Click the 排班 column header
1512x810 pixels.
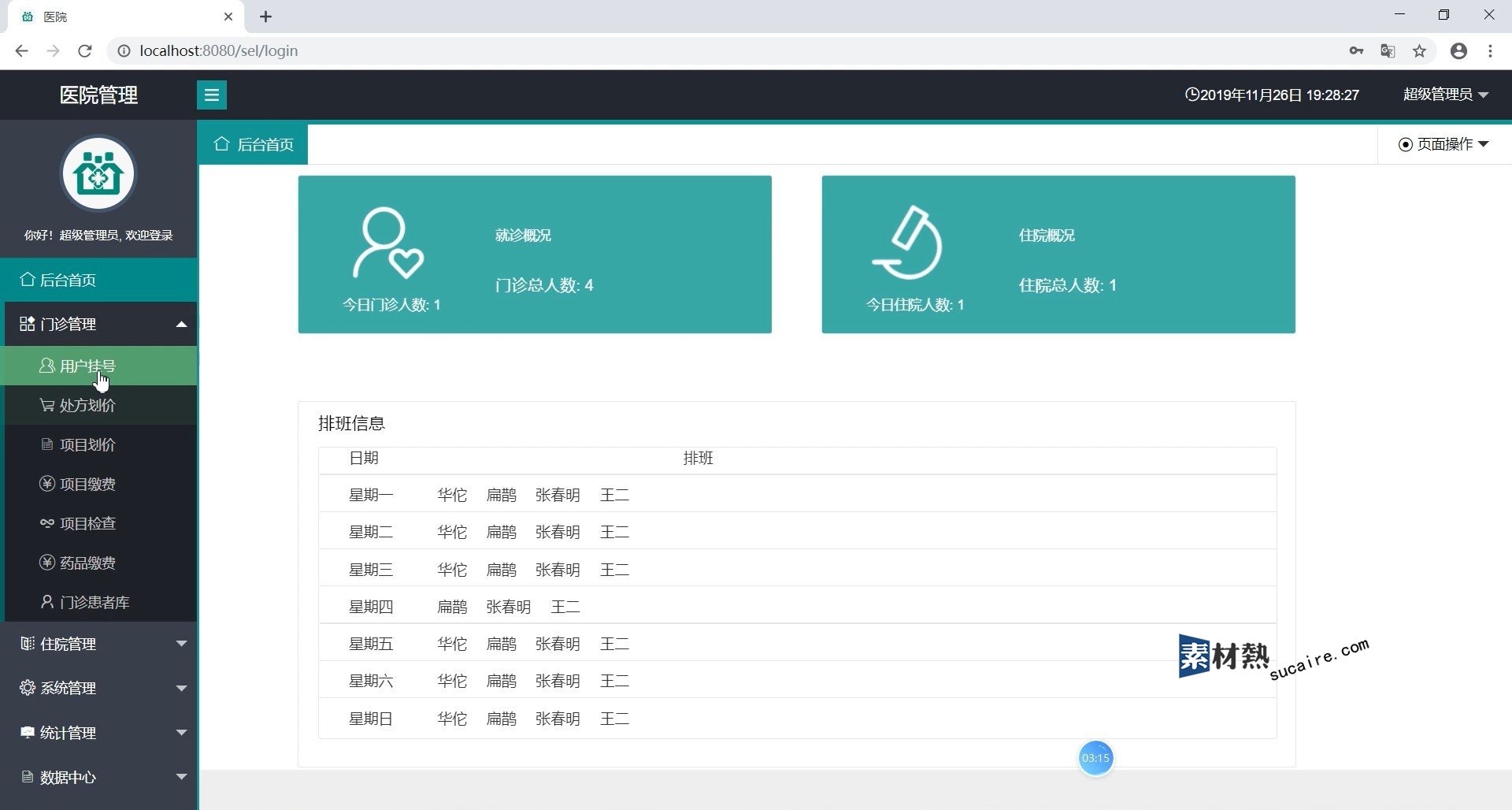point(698,458)
